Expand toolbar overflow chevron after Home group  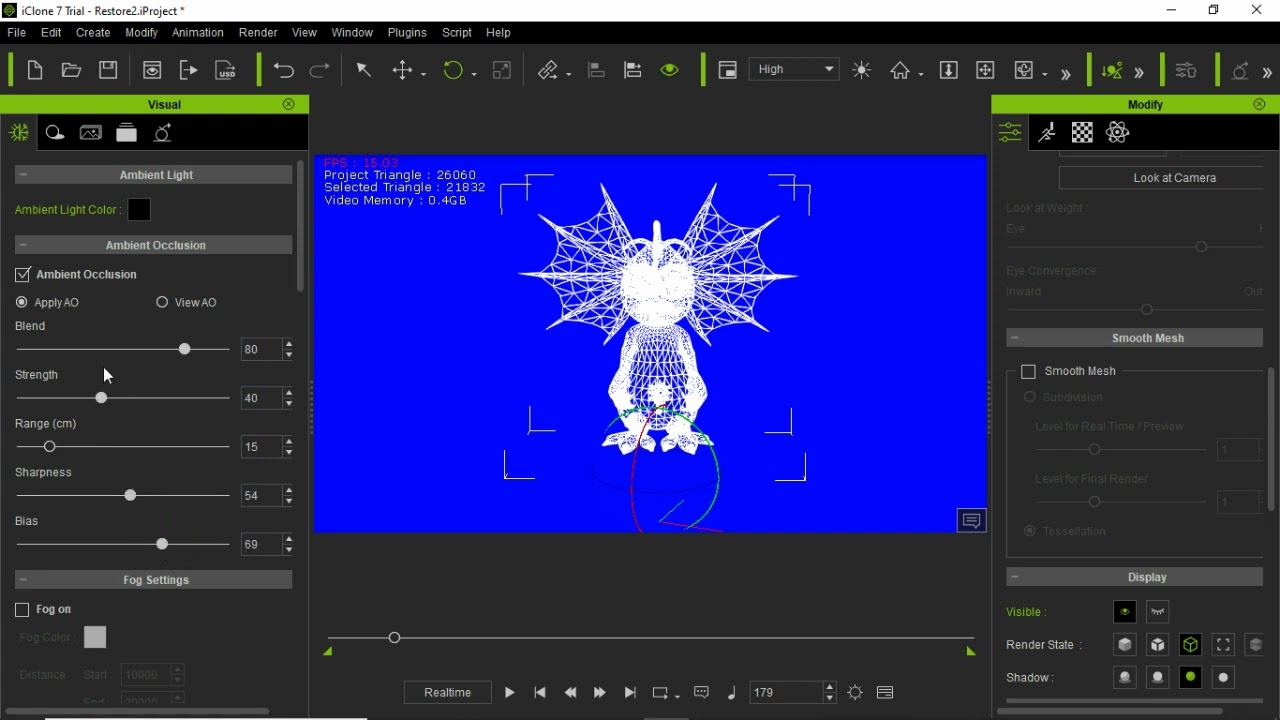[x=1066, y=73]
